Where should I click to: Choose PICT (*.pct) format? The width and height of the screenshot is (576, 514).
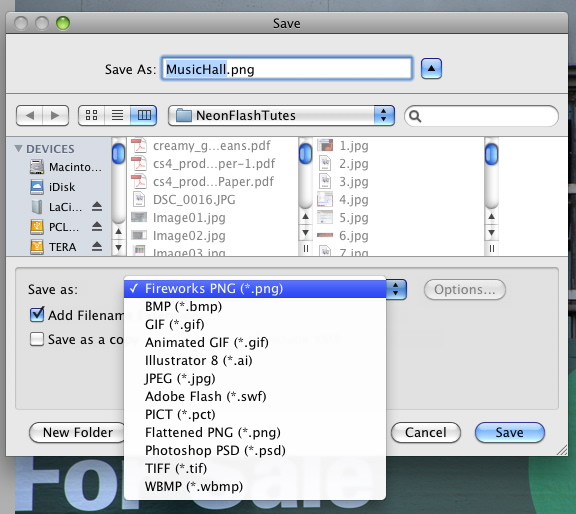click(255, 414)
